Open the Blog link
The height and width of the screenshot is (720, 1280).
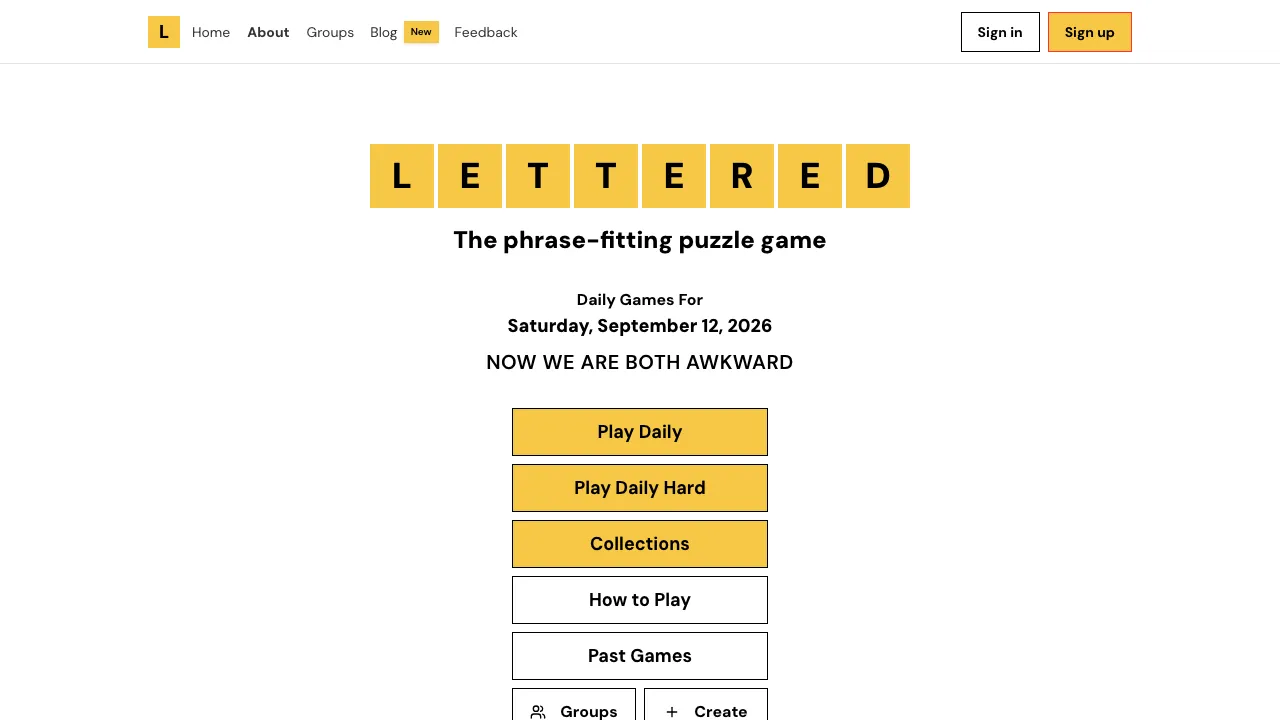(x=384, y=32)
